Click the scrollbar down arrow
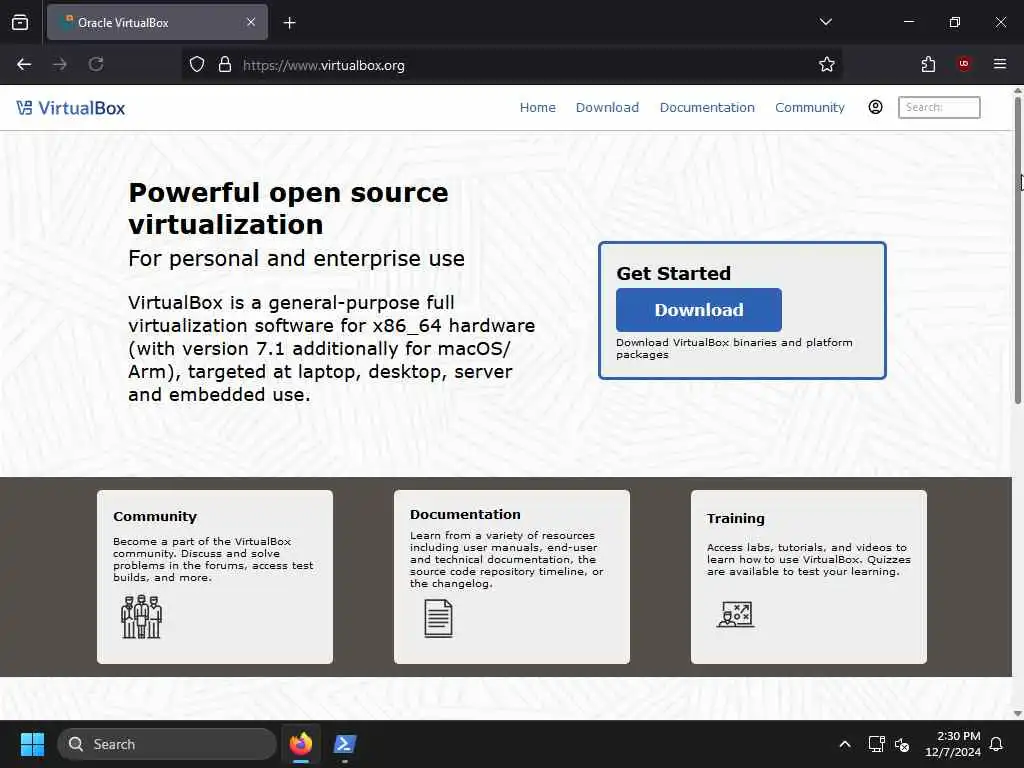Image resolution: width=1024 pixels, height=768 pixels. [1017, 714]
